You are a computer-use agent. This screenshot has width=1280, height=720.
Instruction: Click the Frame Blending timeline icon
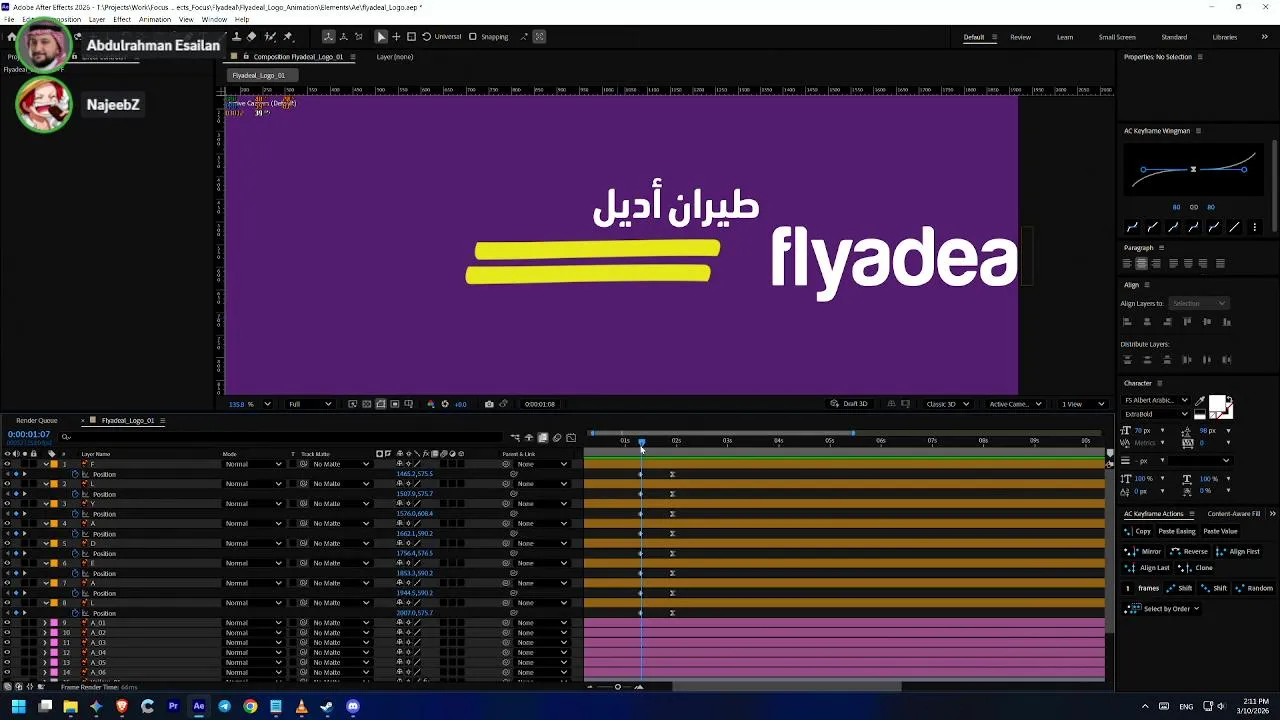click(x=543, y=437)
